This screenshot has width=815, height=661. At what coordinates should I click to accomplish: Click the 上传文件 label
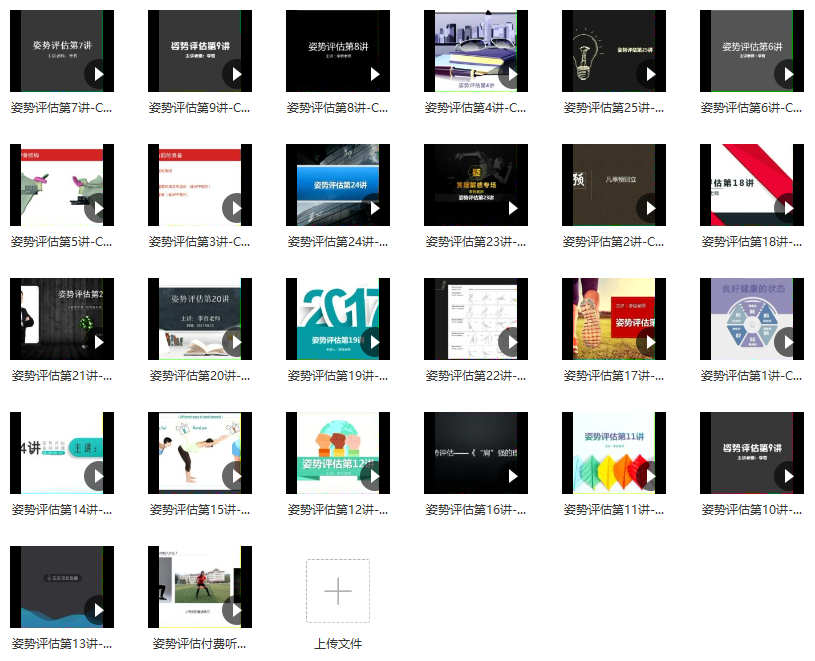[338, 643]
